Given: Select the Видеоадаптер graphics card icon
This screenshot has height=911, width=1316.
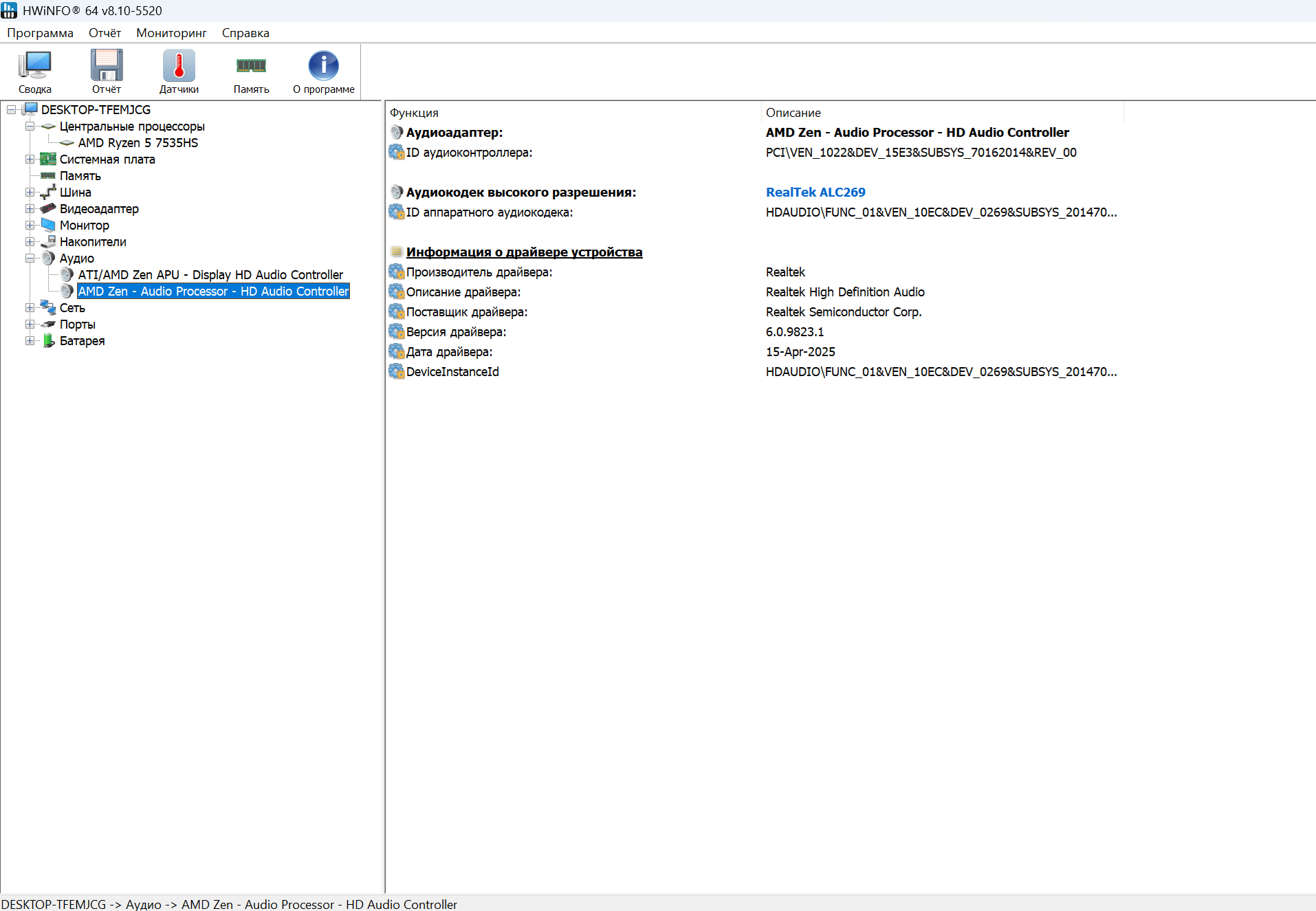Looking at the screenshot, I should (x=48, y=209).
